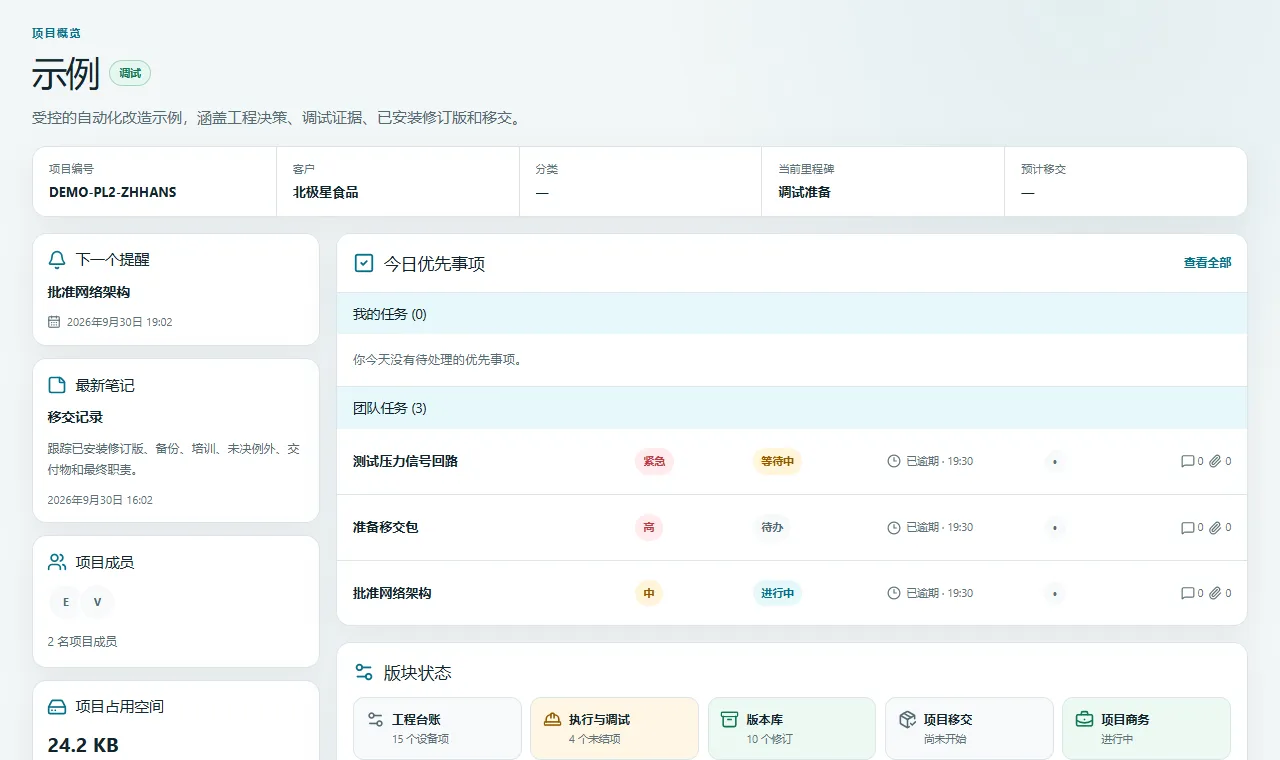Click the checklist icon beside 今日优先事项

(x=364, y=263)
